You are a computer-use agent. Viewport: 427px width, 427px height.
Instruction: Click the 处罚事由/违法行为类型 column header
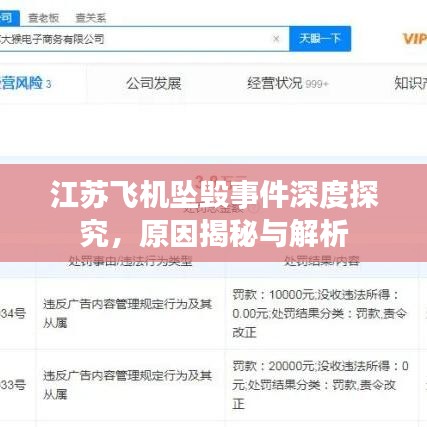pos(130,261)
